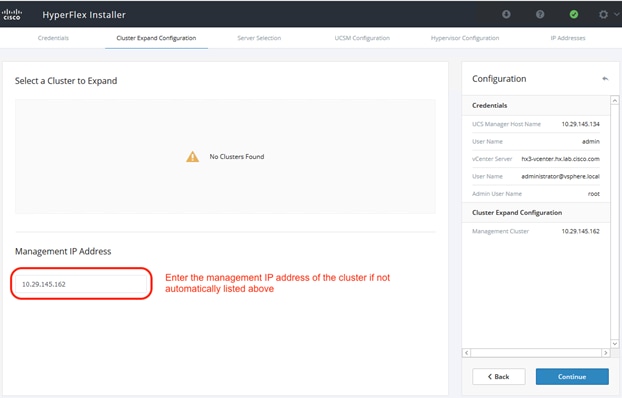
Task: Click the Admin User Name label
Action: 497,194
